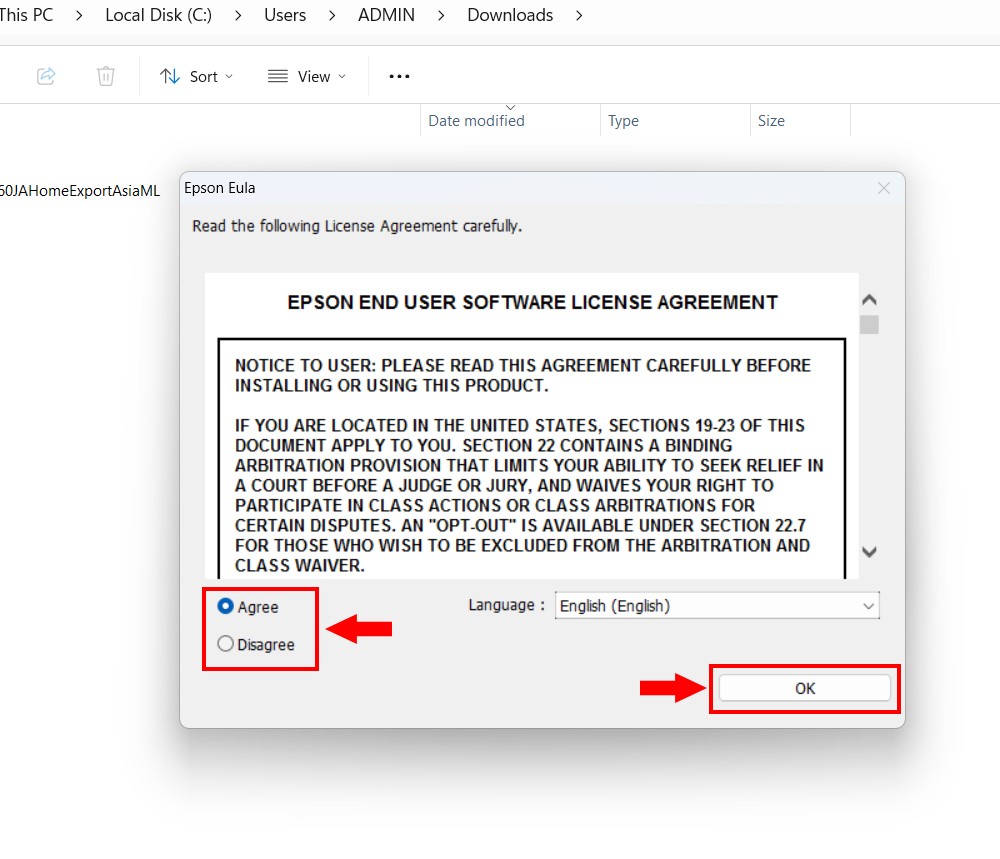Go to Local Disk (C:) in breadcrumb

coord(159,15)
